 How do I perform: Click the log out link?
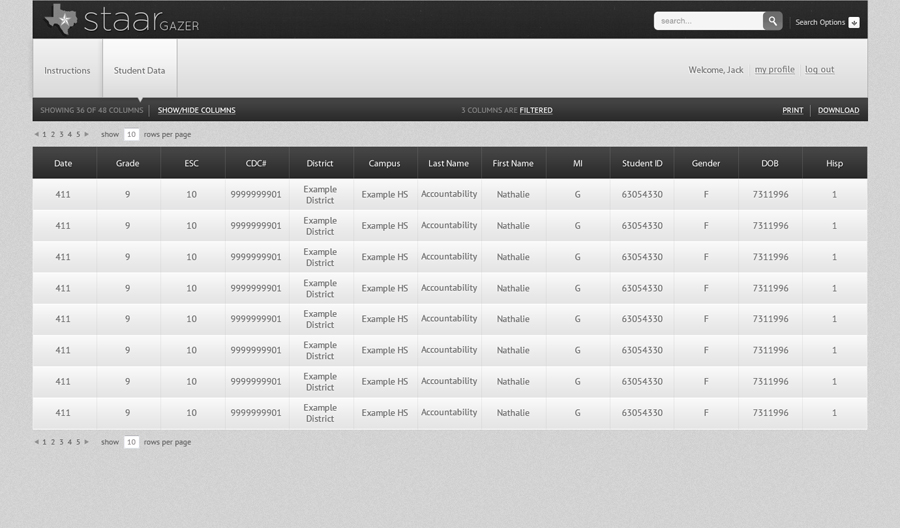[x=819, y=69]
